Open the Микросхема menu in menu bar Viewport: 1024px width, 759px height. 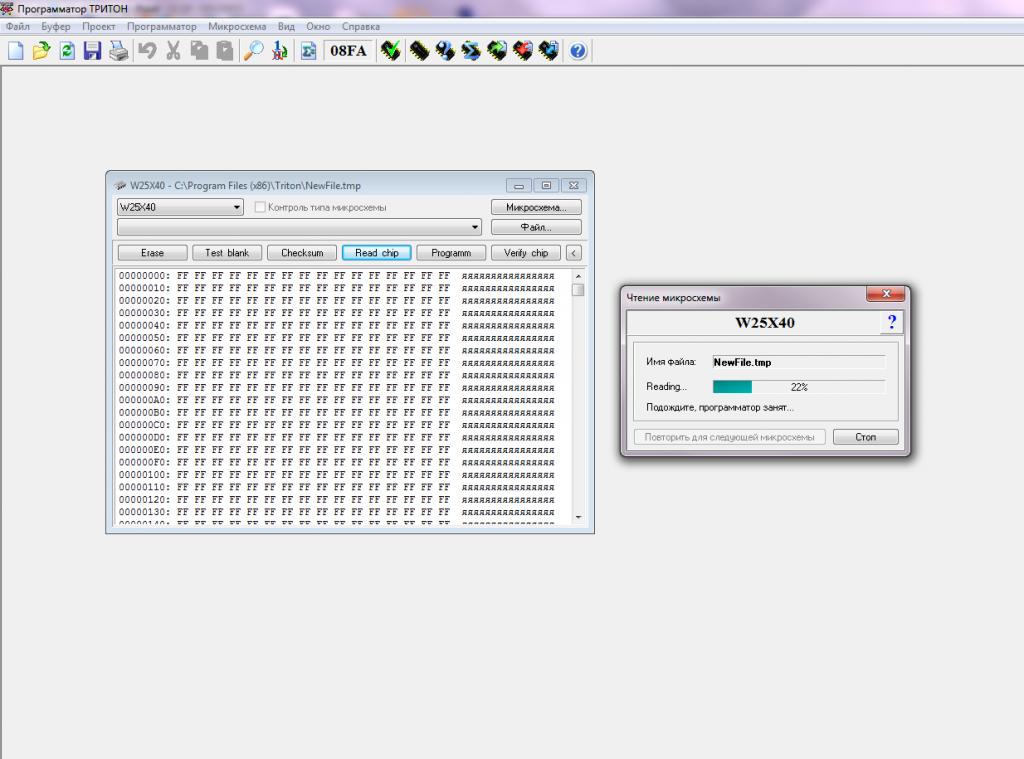pyautogui.click(x=237, y=26)
